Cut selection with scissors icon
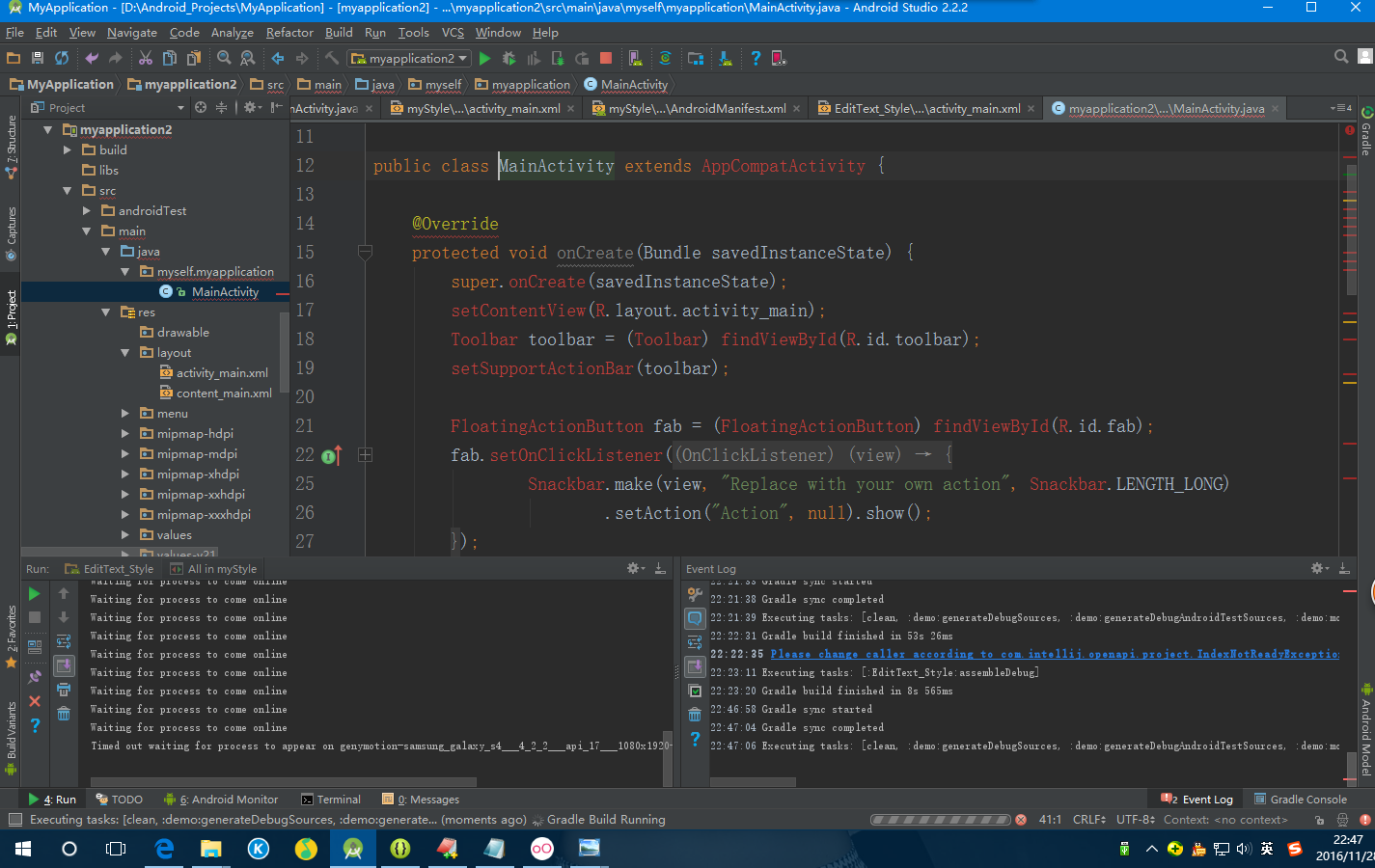 click(146, 59)
